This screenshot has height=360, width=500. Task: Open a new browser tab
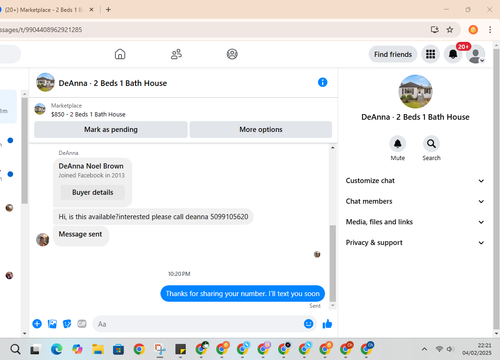(x=108, y=10)
